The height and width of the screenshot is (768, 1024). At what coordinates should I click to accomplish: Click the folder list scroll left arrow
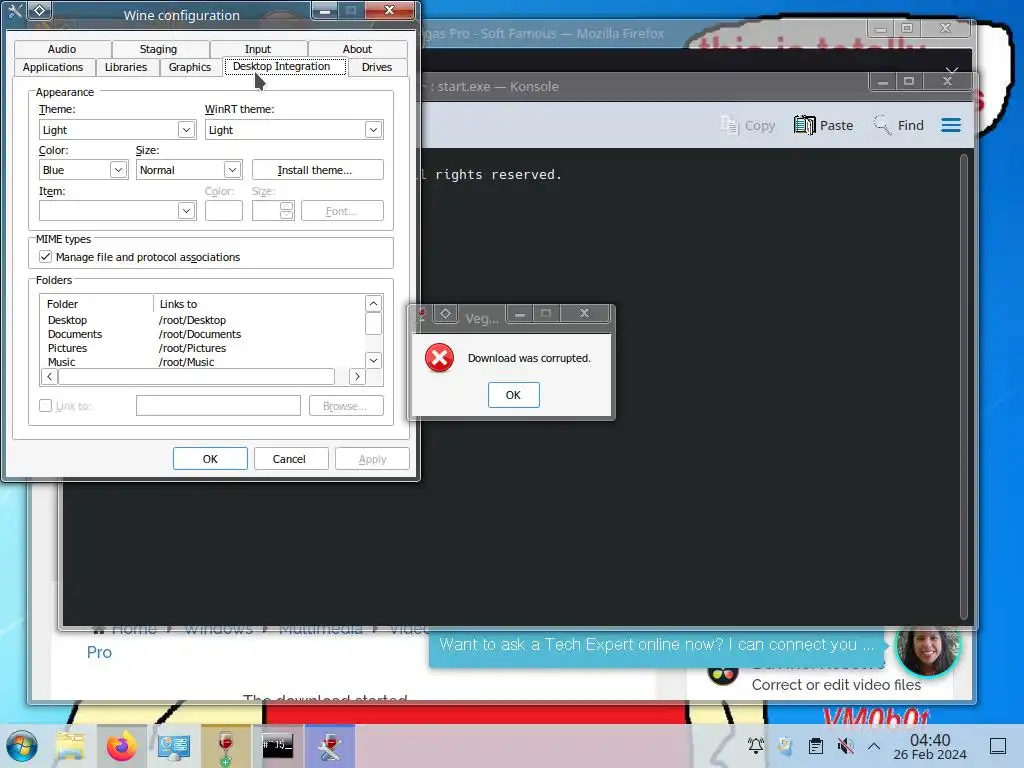pyautogui.click(x=50, y=376)
